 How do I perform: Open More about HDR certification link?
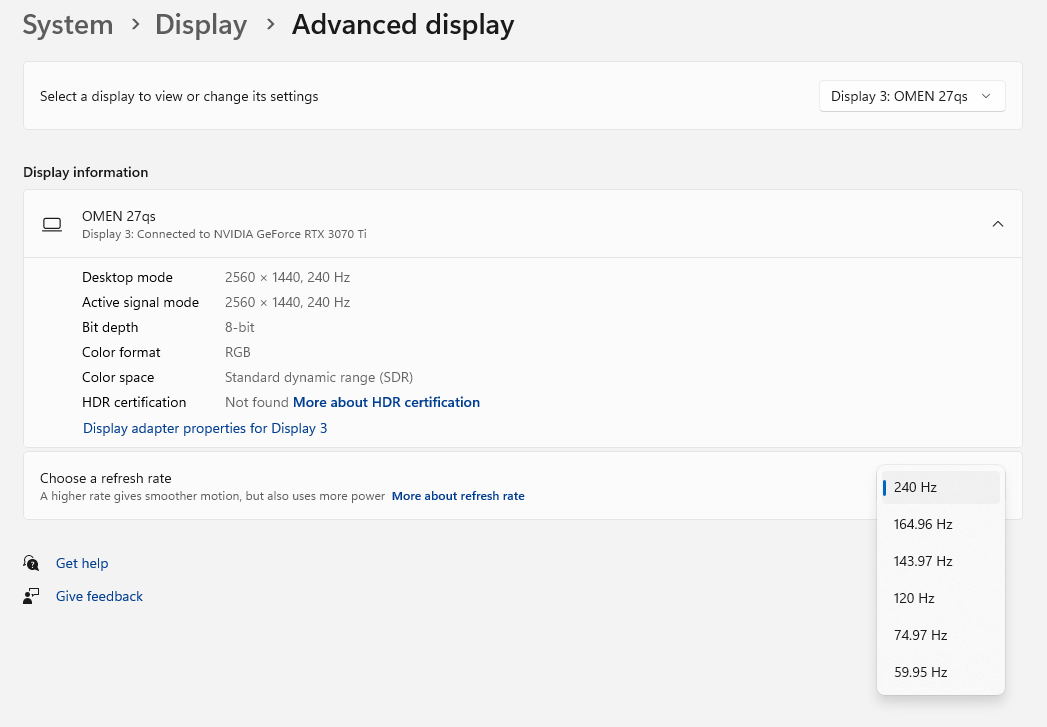pos(386,402)
